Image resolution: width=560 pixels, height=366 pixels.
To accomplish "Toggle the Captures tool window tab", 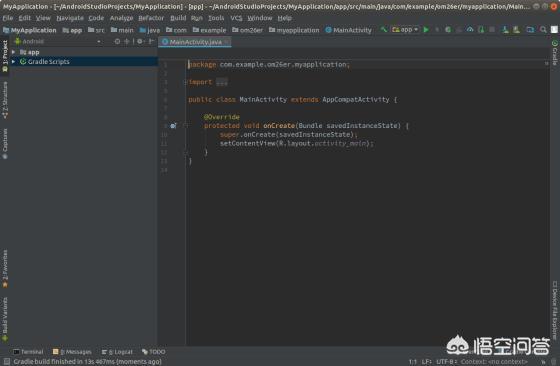I will 5,144.
